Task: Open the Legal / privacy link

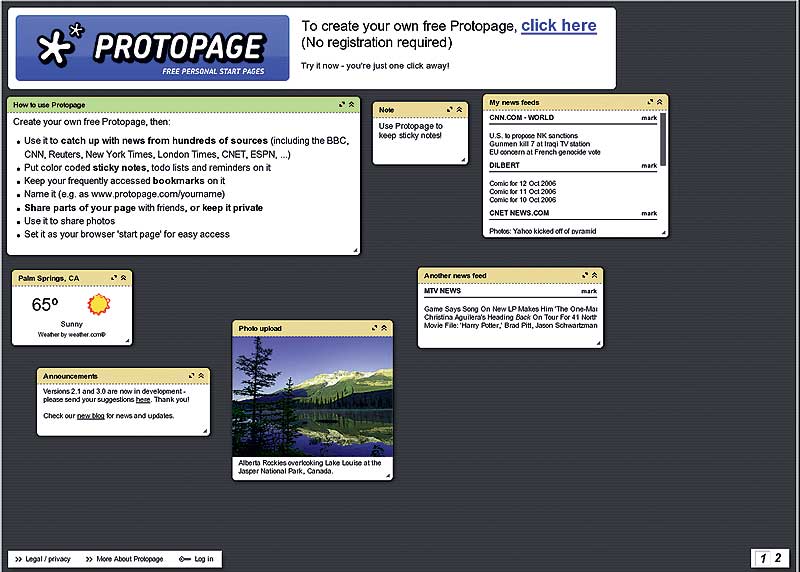Action: (43, 559)
